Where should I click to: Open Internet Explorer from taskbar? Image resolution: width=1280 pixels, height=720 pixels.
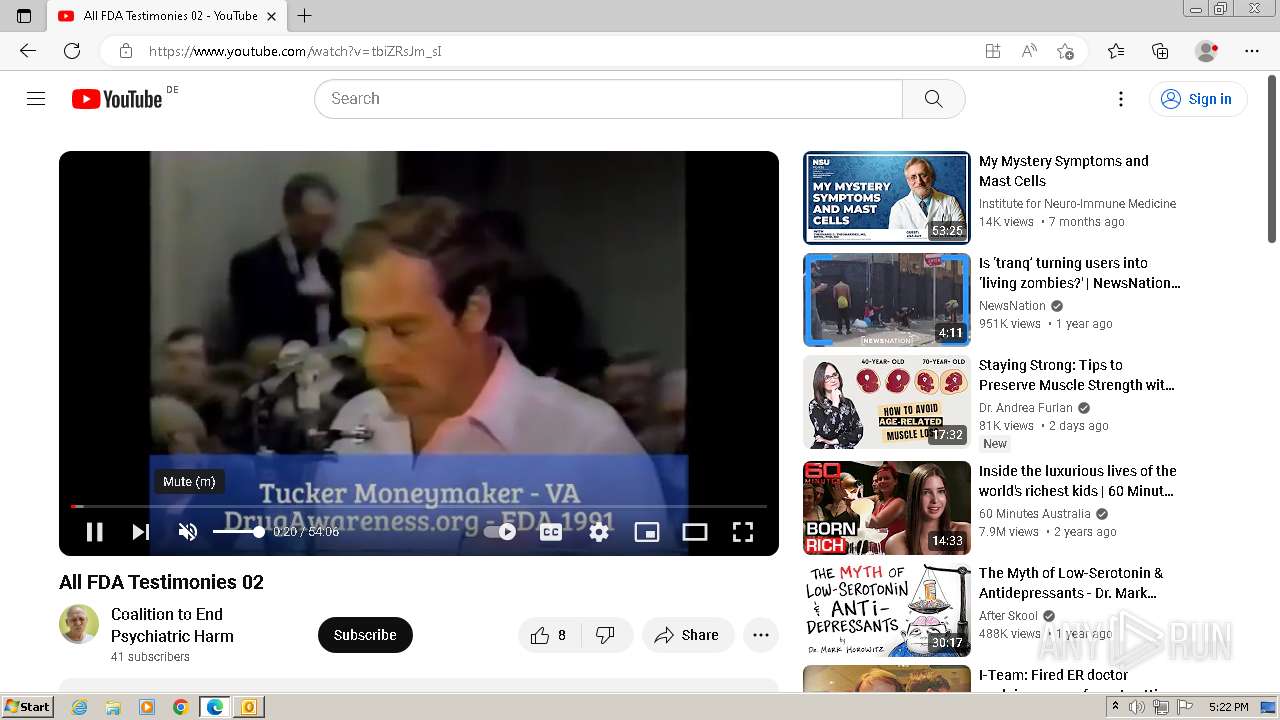pyautogui.click(x=79, y=707)
